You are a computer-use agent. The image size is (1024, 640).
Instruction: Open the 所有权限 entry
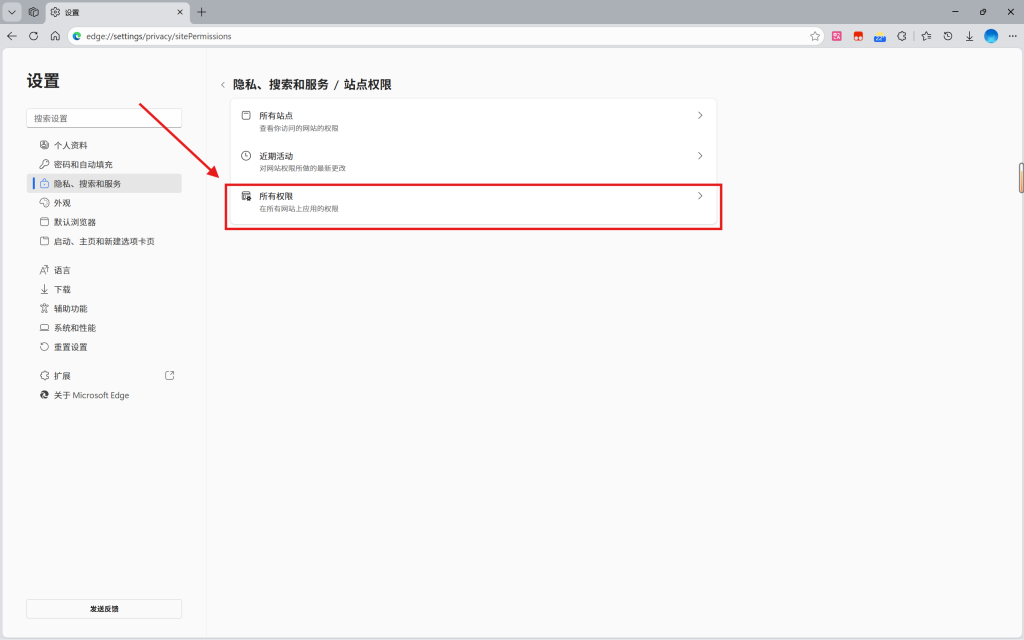pyautogui.click(x=473, y=202)
